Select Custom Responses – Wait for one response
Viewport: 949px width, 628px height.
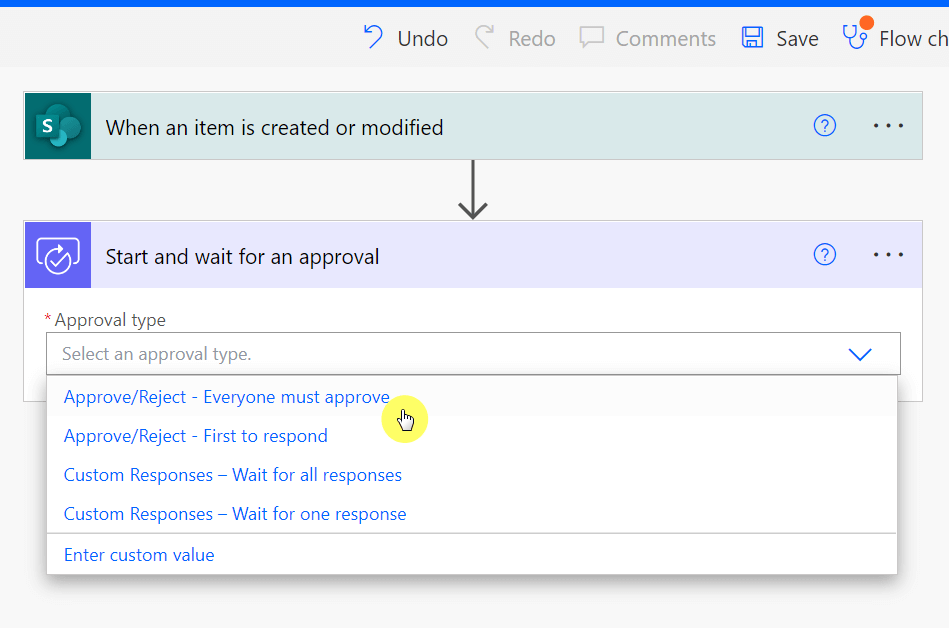click(x=471, y=514)
